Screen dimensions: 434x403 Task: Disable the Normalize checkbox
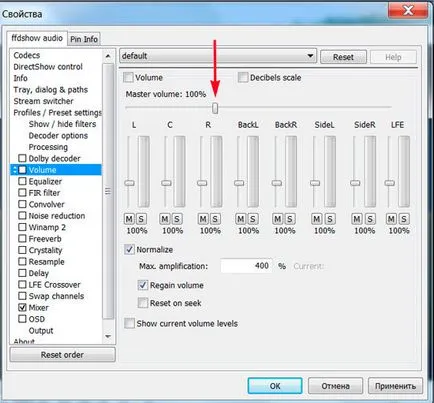coord(129,249)
